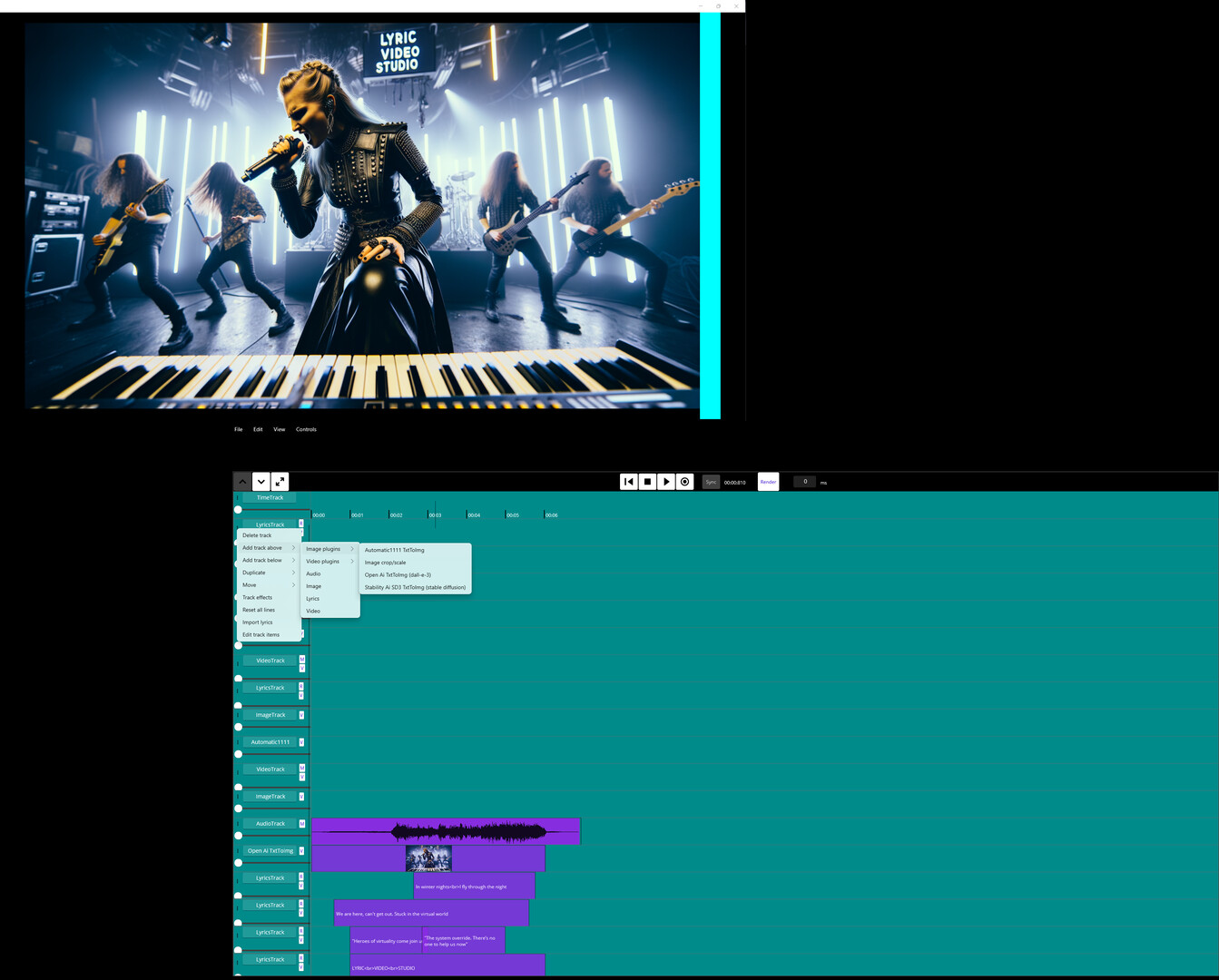The image size is (1219, 980).
Task: Select the 'LYRIC<br>VIDEO<br>STUDIO' clip
Action: [447, 965]
